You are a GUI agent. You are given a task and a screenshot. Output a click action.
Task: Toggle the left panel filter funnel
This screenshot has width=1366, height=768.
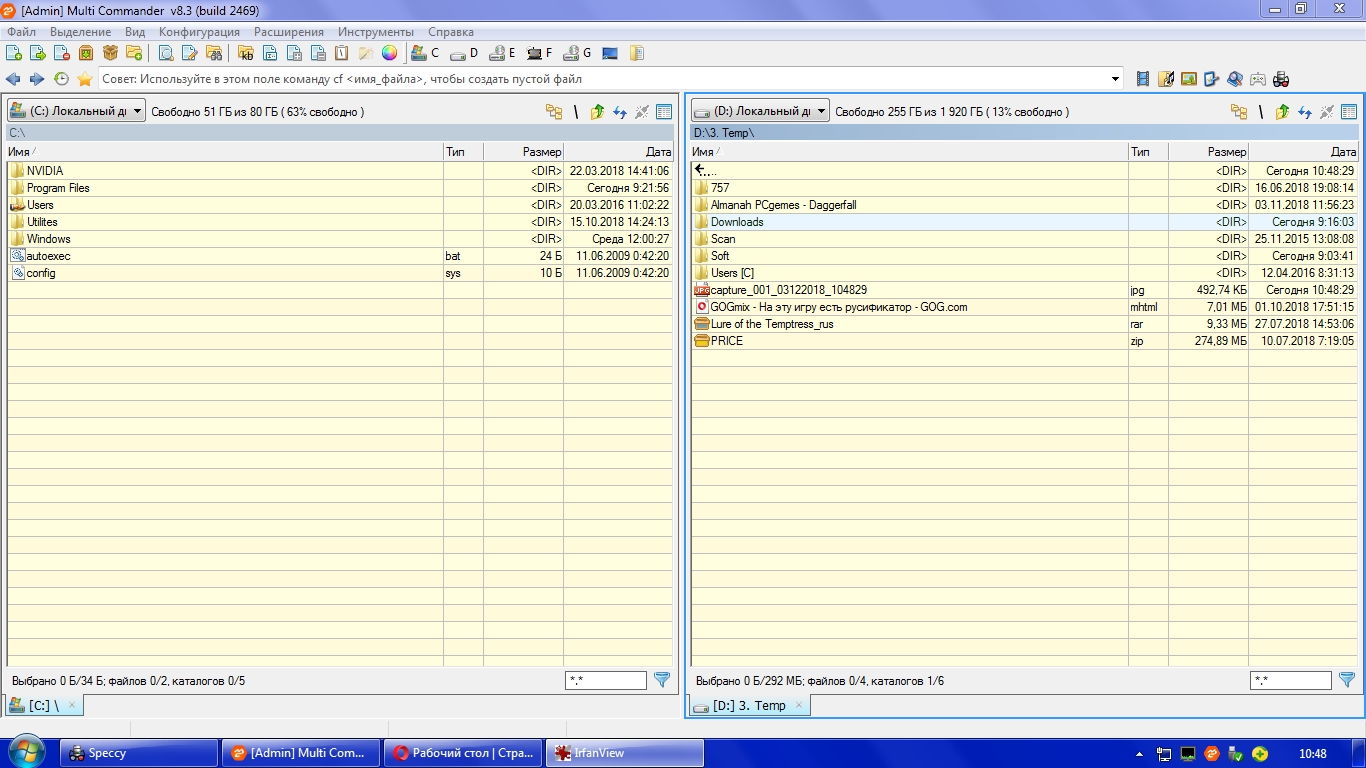click(x=661, y=680)
